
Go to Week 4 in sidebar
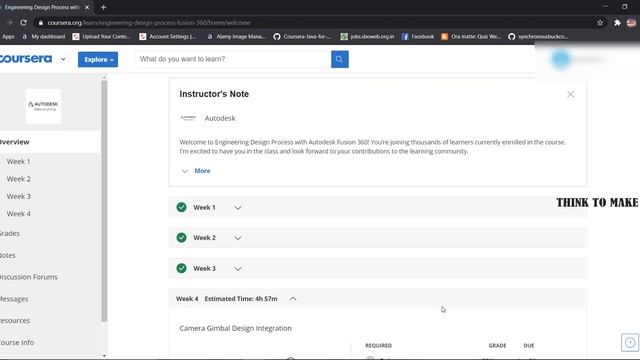coord(18,214)
